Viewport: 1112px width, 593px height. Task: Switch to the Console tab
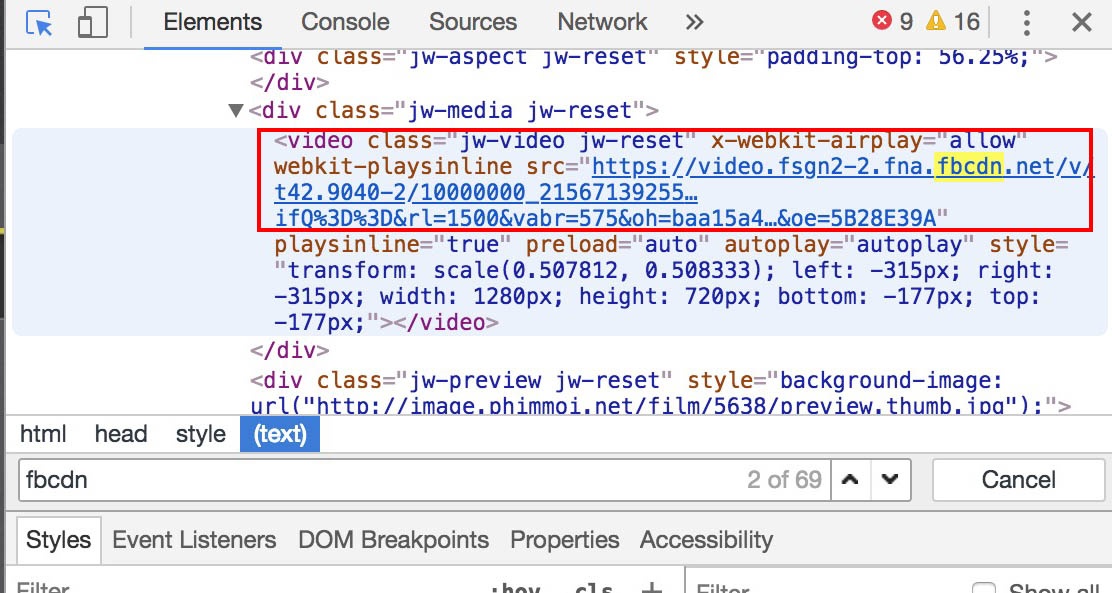click(x=345, y=22)
